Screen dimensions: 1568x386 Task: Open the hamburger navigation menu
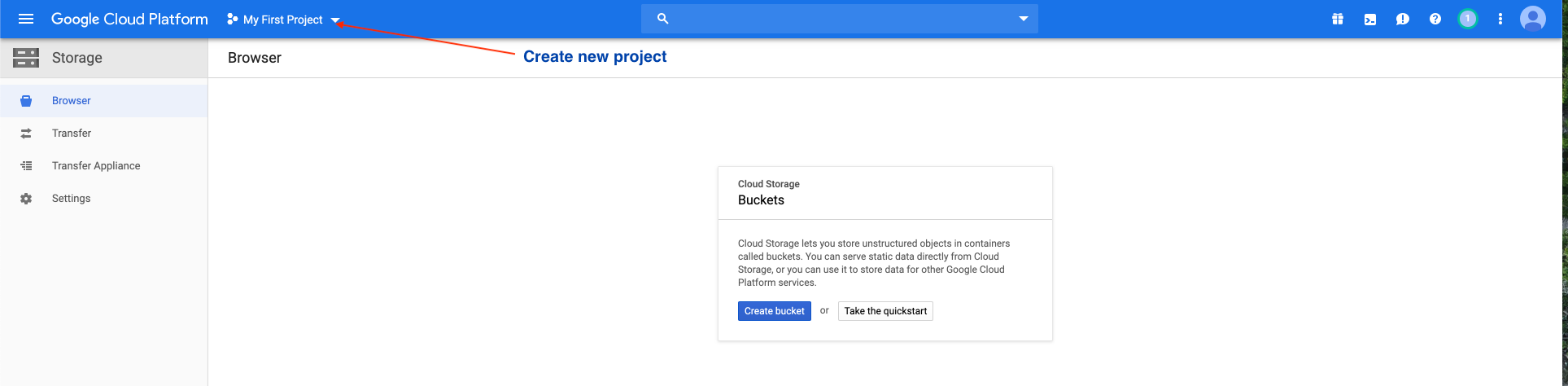coord(26,19)
